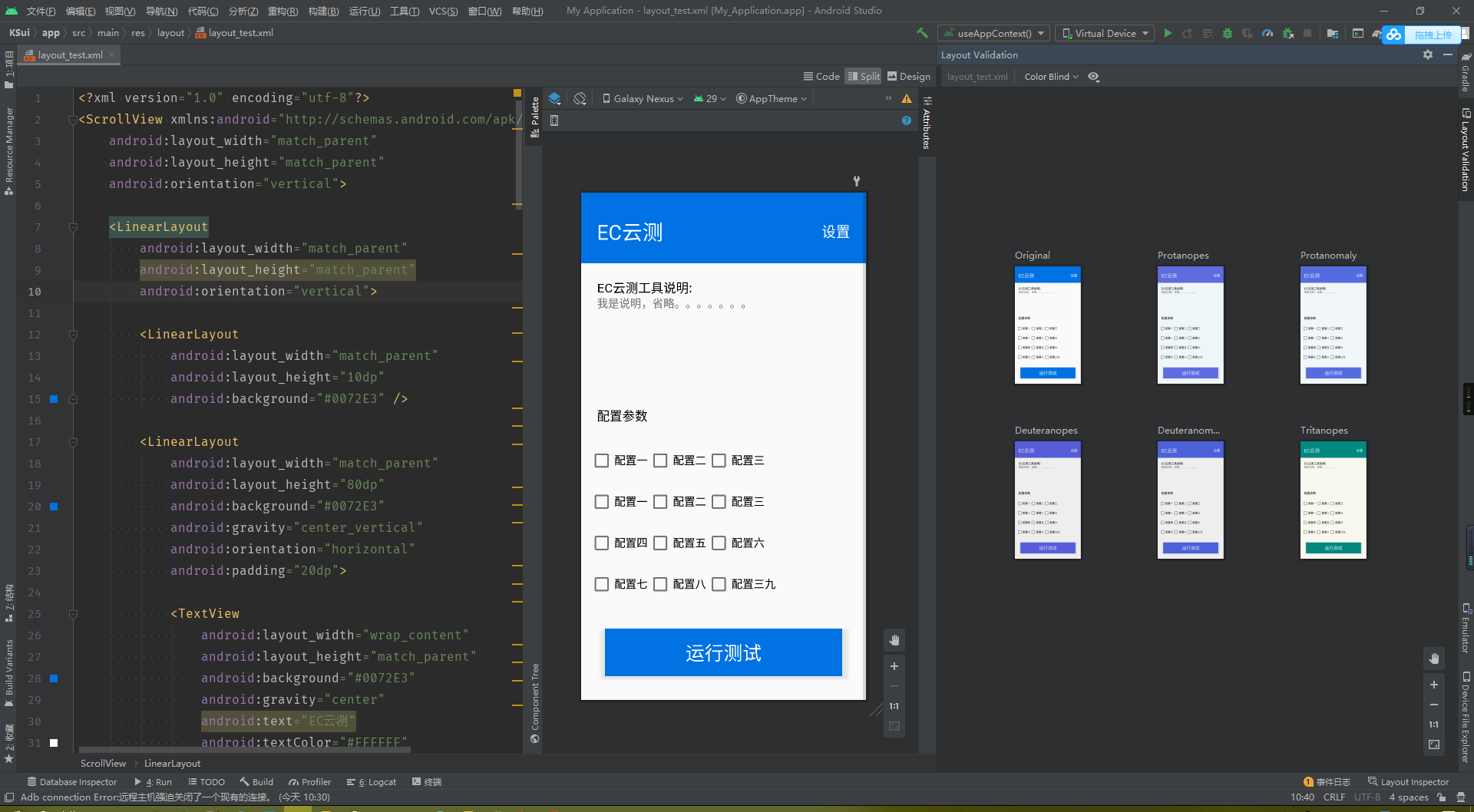Check the 配置三九 checkbox
The width and height of the screenshot is (1474, 812).
719,584
